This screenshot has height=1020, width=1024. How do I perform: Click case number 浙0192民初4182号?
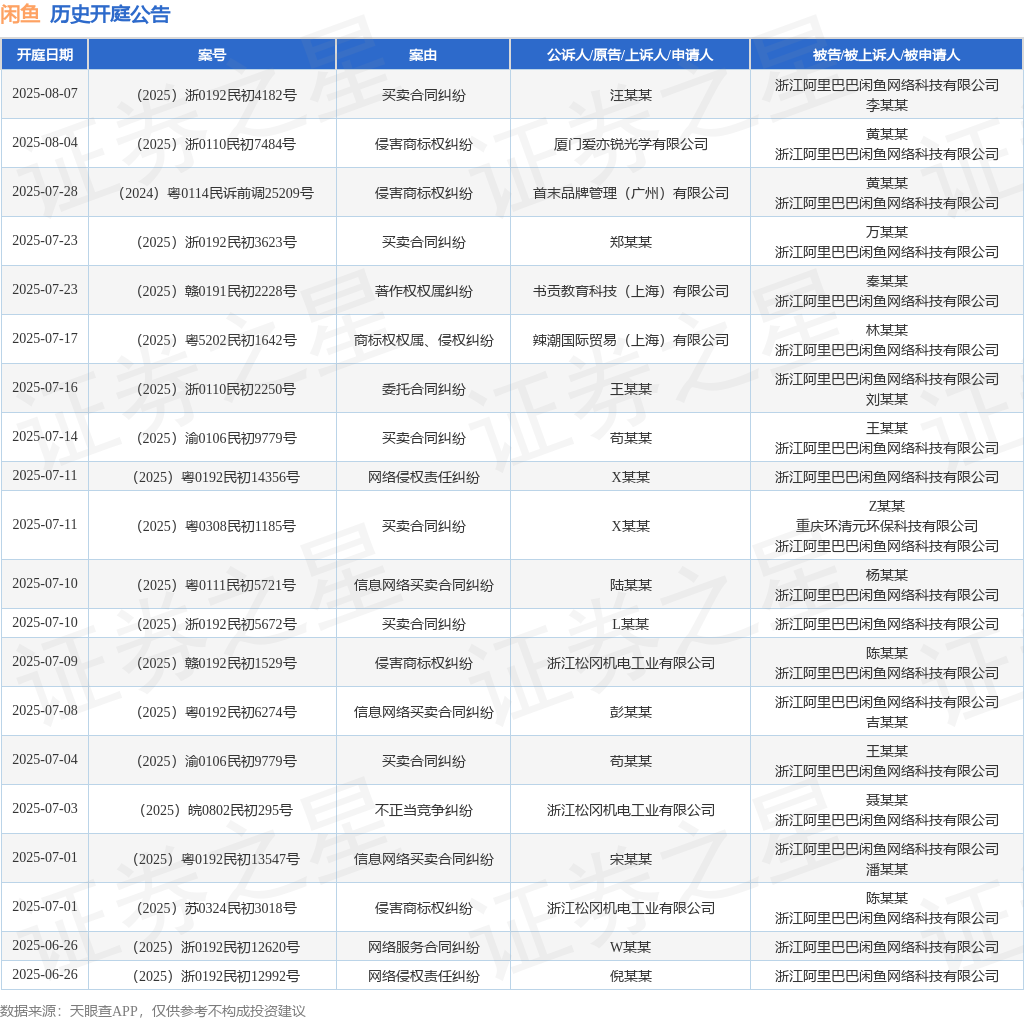216,95
